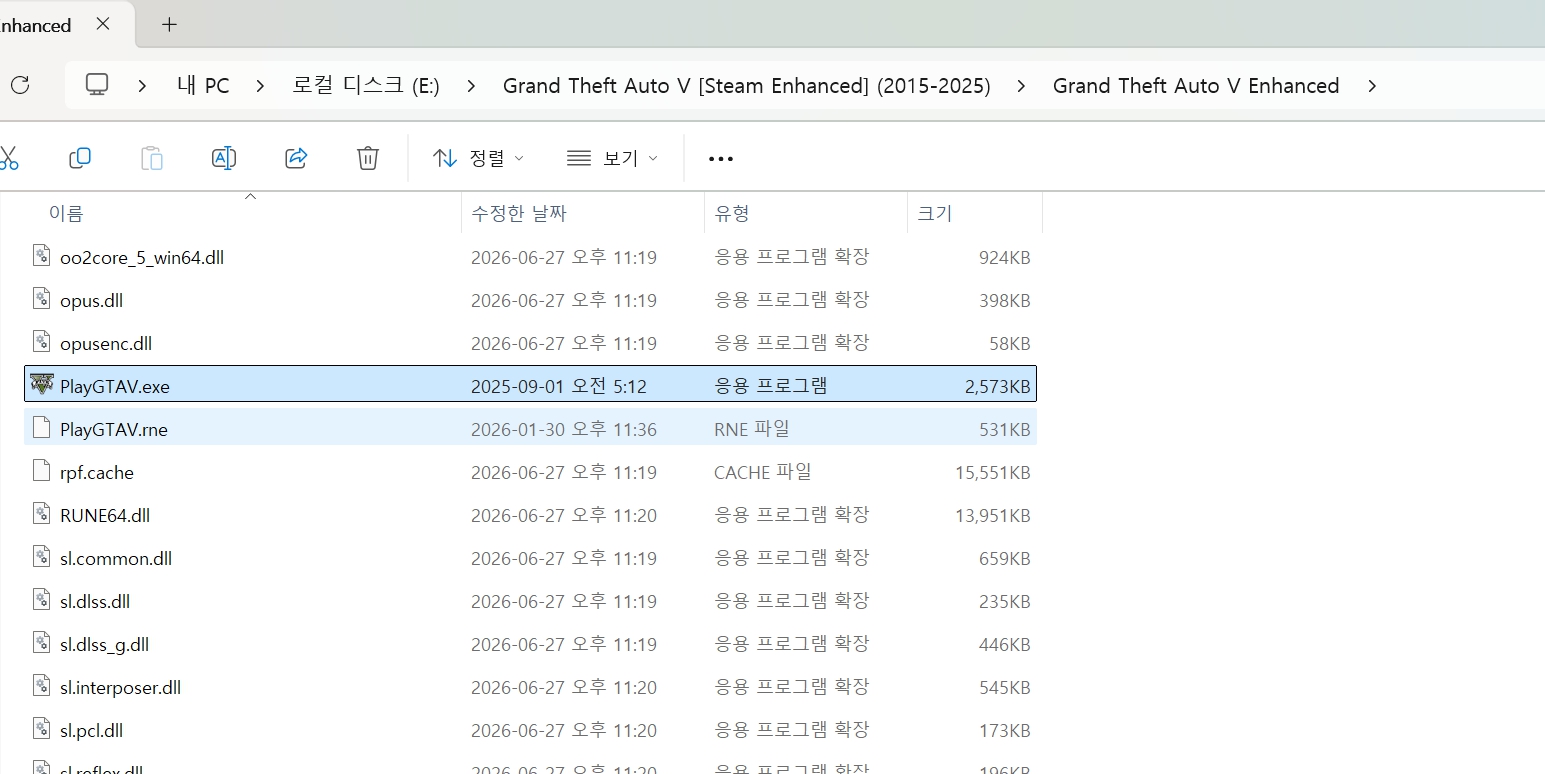Image resolution: width=1545 pixels, height=774 pixels.
Task: Click GTA V icon of PlayGTAV.exe
Action: pos(41,384)
